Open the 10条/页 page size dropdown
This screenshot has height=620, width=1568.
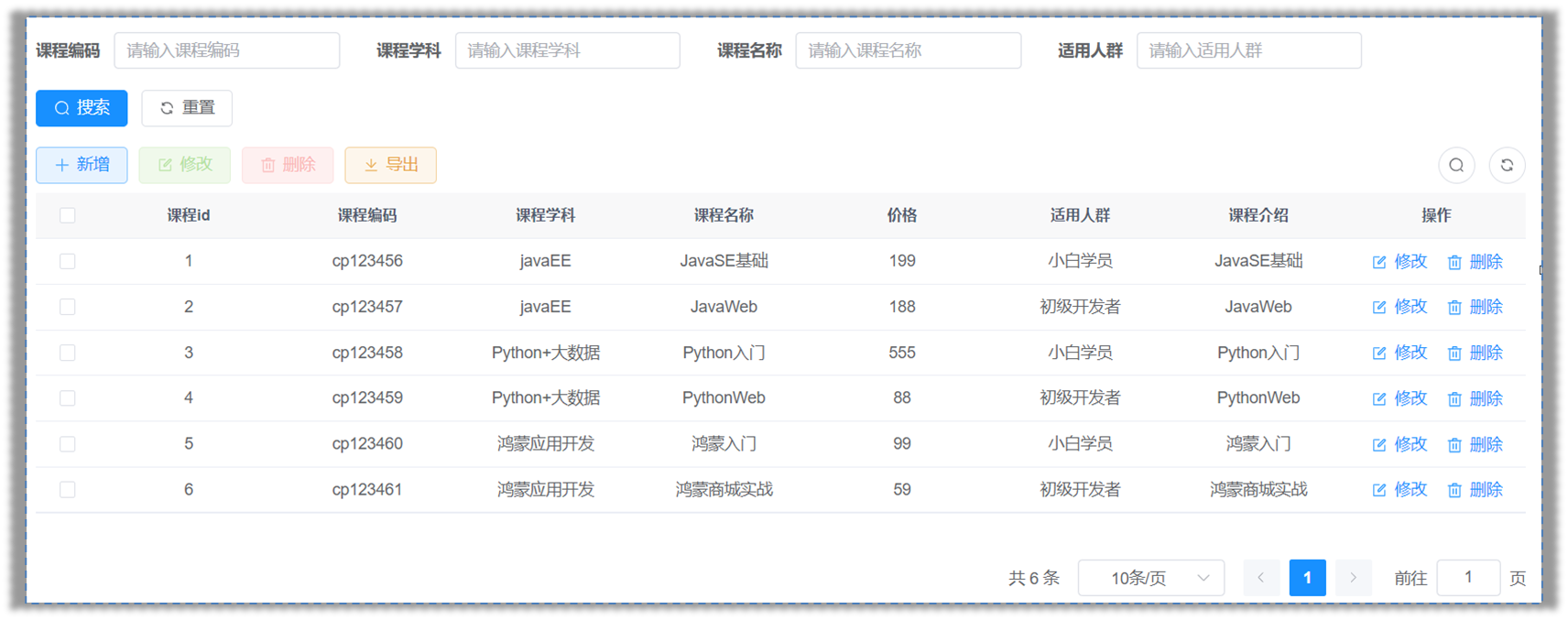pos(1150,578)
